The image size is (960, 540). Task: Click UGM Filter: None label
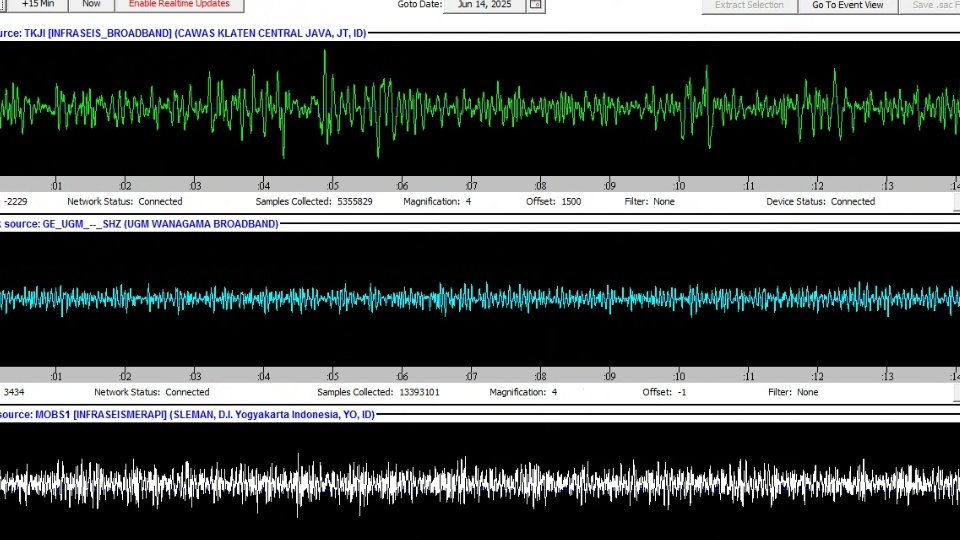[x=793, y=392]
